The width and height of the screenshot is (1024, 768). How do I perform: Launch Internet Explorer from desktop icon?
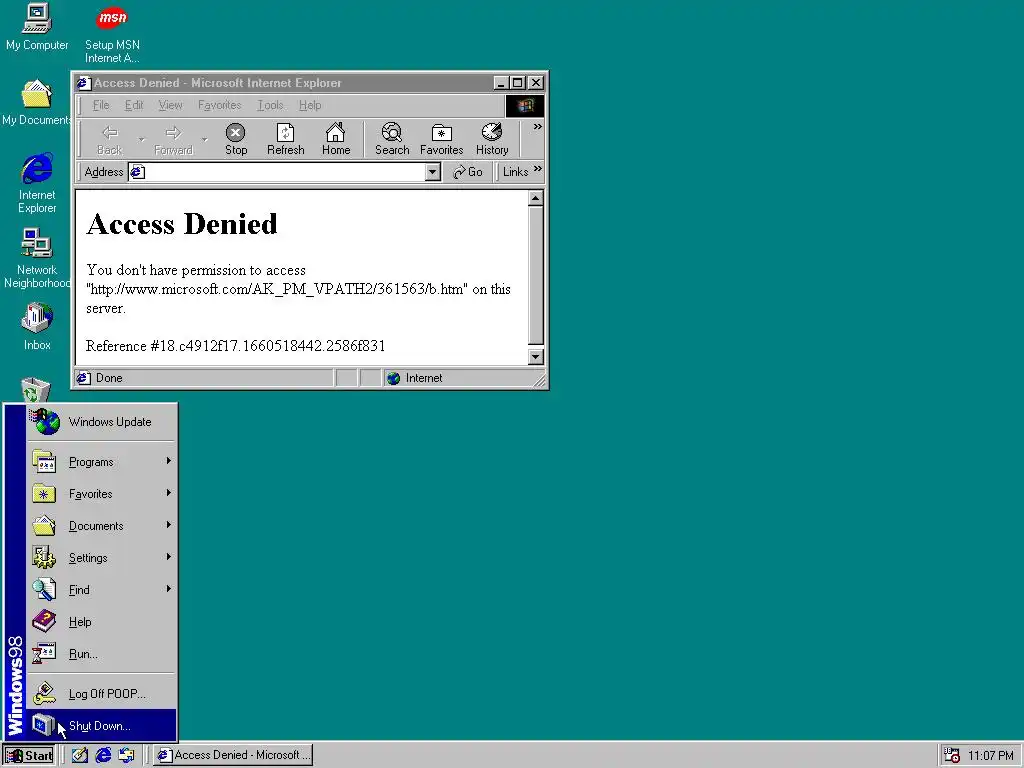[x=37, y=183]
